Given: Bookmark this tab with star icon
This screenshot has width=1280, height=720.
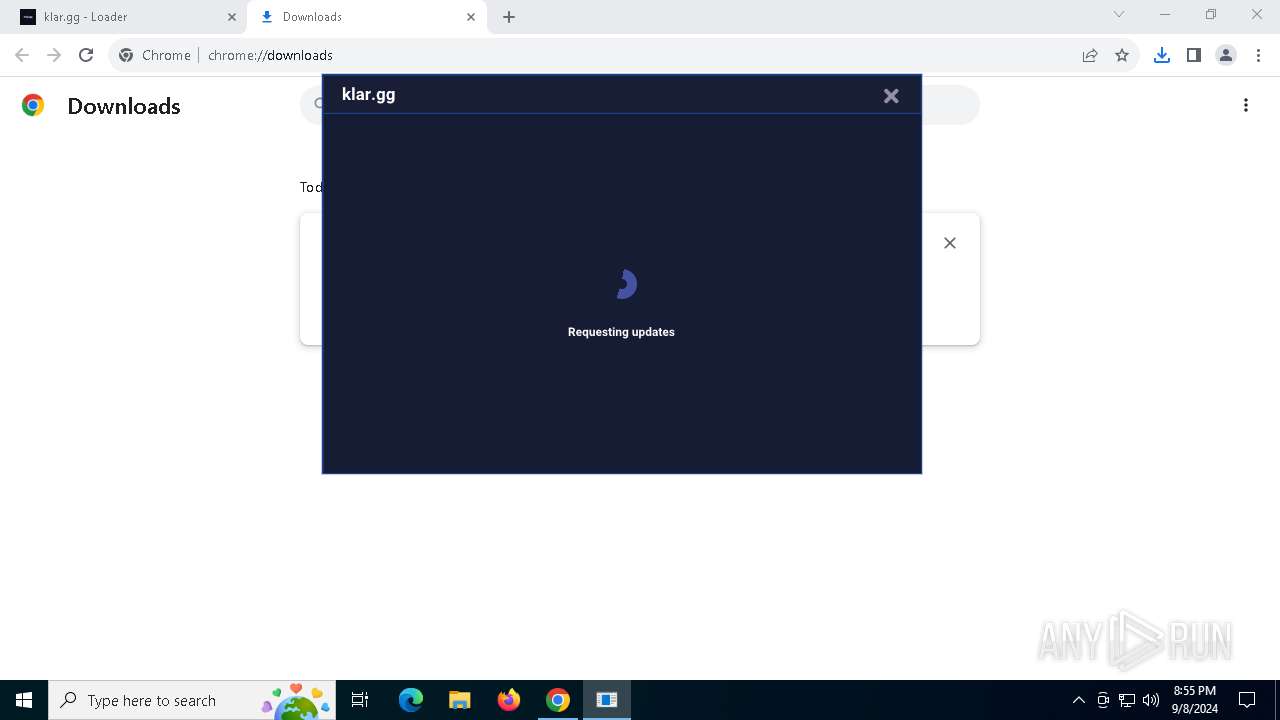Looking at the screenshot, I should click(1122, 55).
